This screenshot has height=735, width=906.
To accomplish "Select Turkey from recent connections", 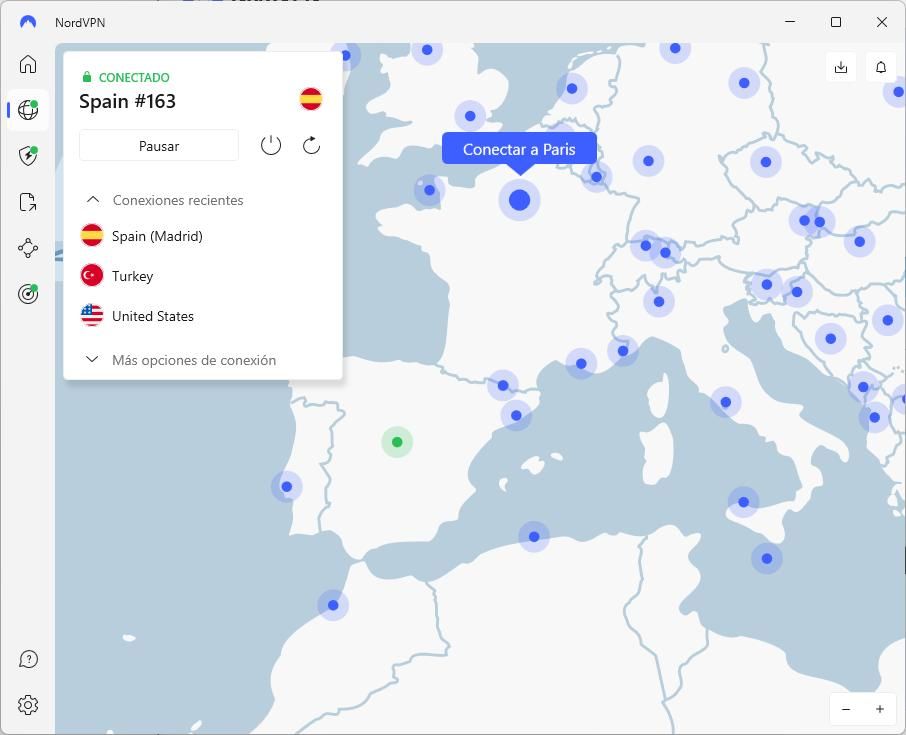I will [x=133, y=275].
